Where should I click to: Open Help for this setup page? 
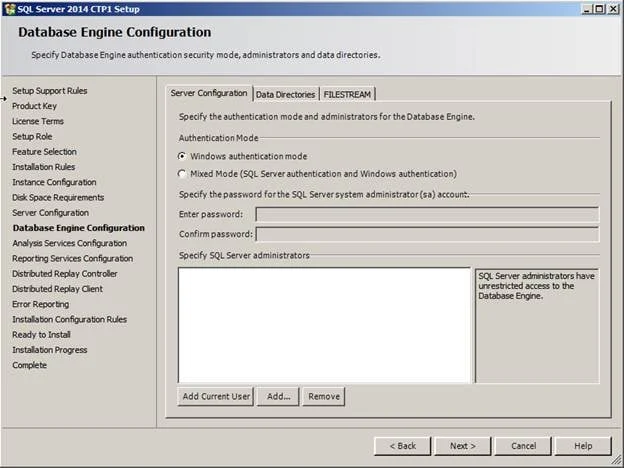pyautogui.click(x=583, y=446)
